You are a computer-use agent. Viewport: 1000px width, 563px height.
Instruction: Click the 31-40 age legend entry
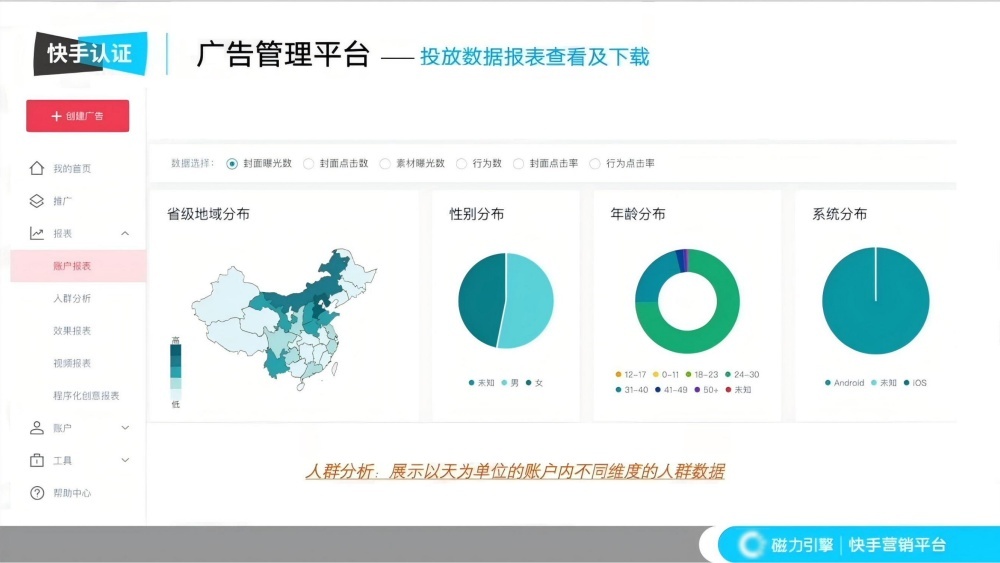(632, 390)
